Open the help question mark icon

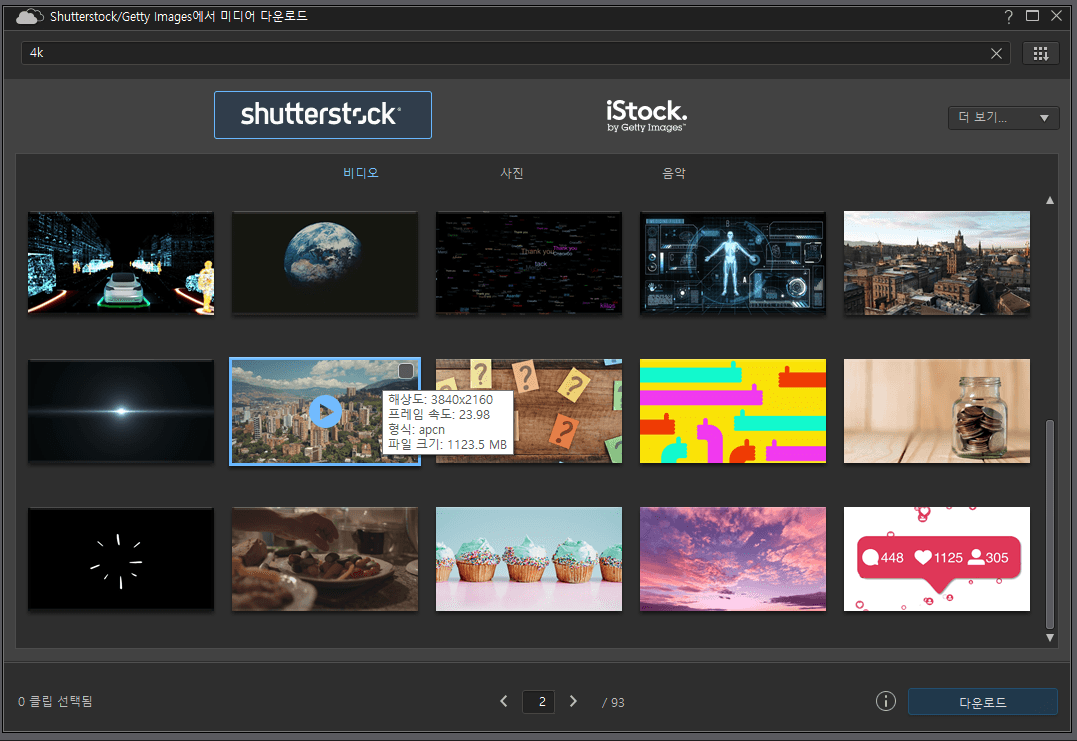tap(1008, 16)
